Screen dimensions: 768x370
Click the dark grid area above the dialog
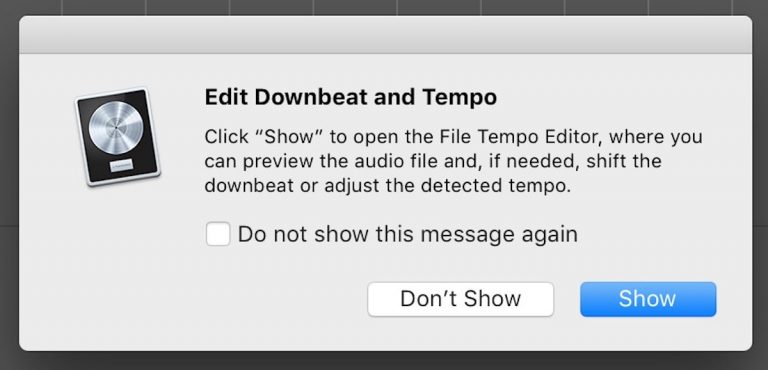coord(384,7)
